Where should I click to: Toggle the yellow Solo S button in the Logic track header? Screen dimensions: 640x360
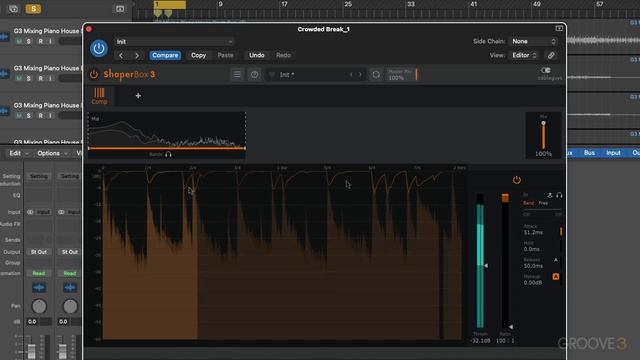coord(33,9)
